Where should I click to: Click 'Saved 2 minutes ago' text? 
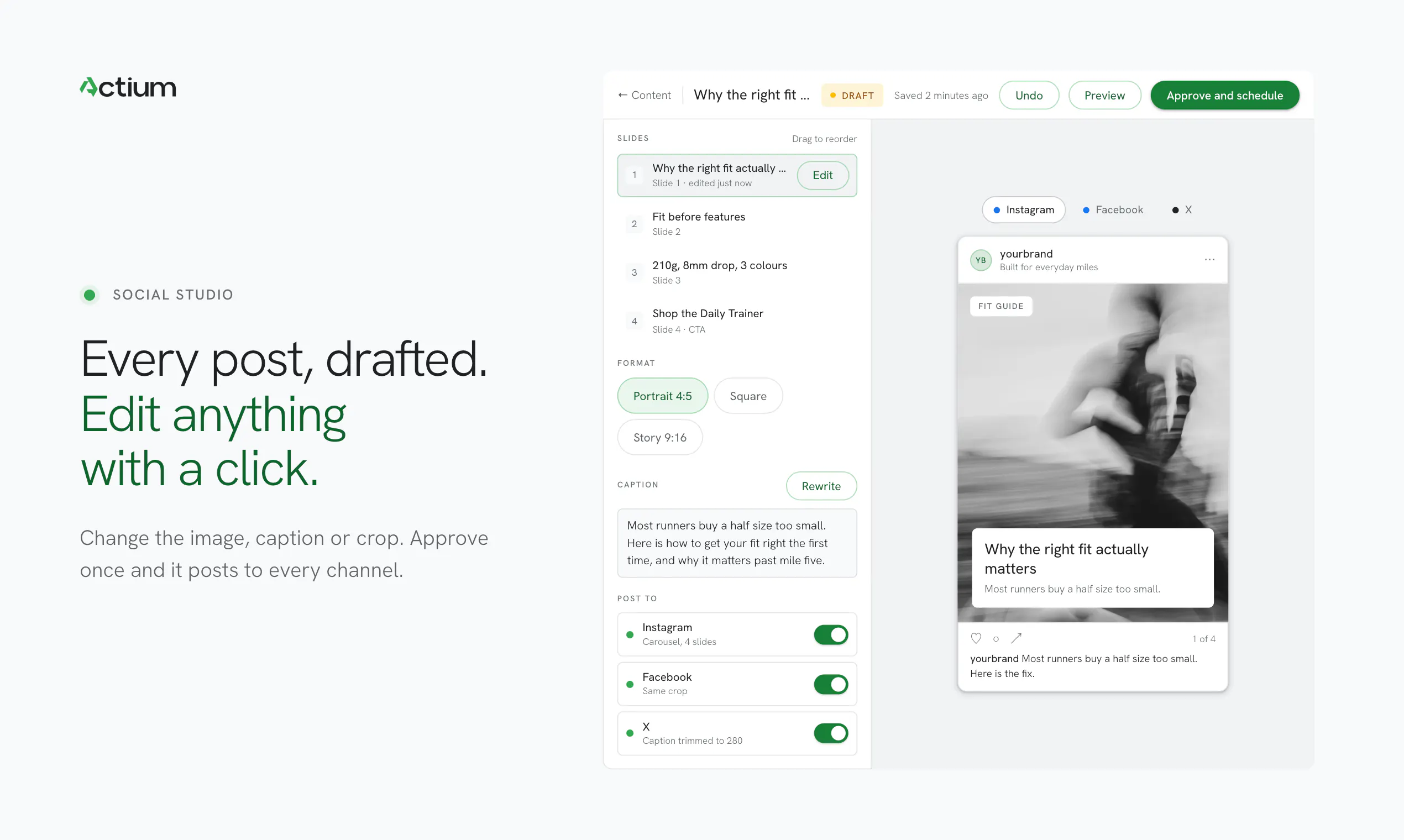pyautogui.click(x=940, y=95)
